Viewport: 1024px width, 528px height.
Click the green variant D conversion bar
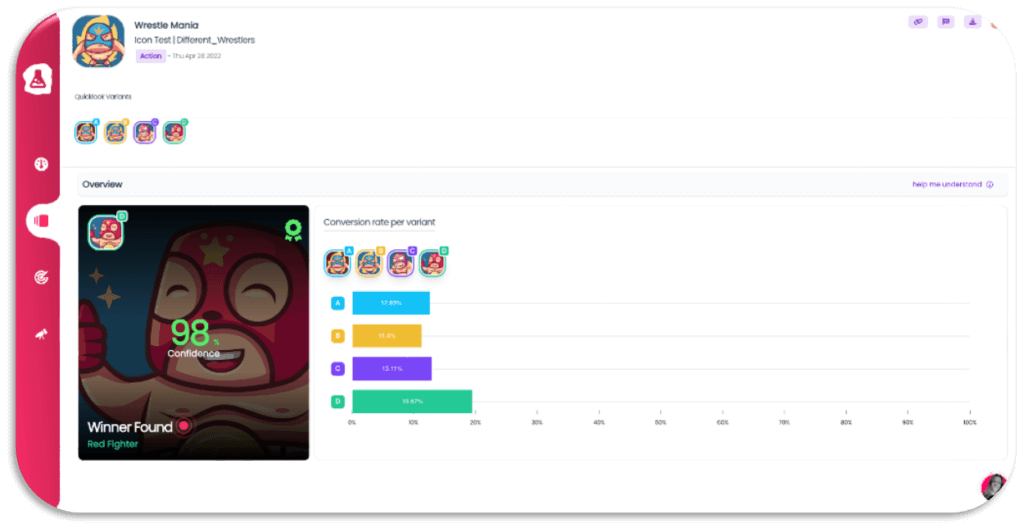[412, 401]
